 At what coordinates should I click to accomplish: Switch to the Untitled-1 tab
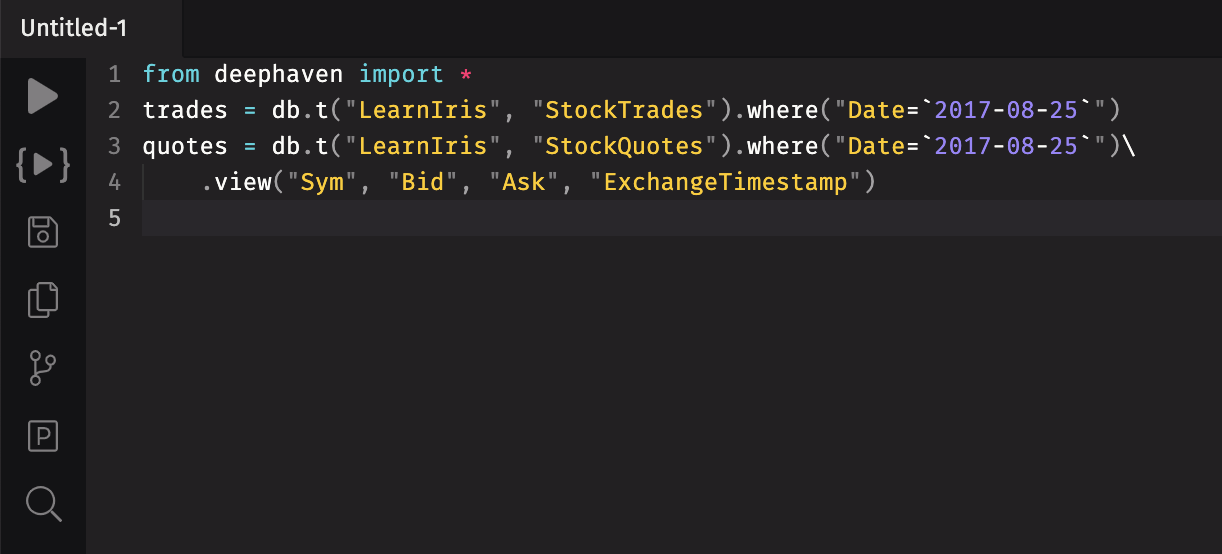[74, 28]
